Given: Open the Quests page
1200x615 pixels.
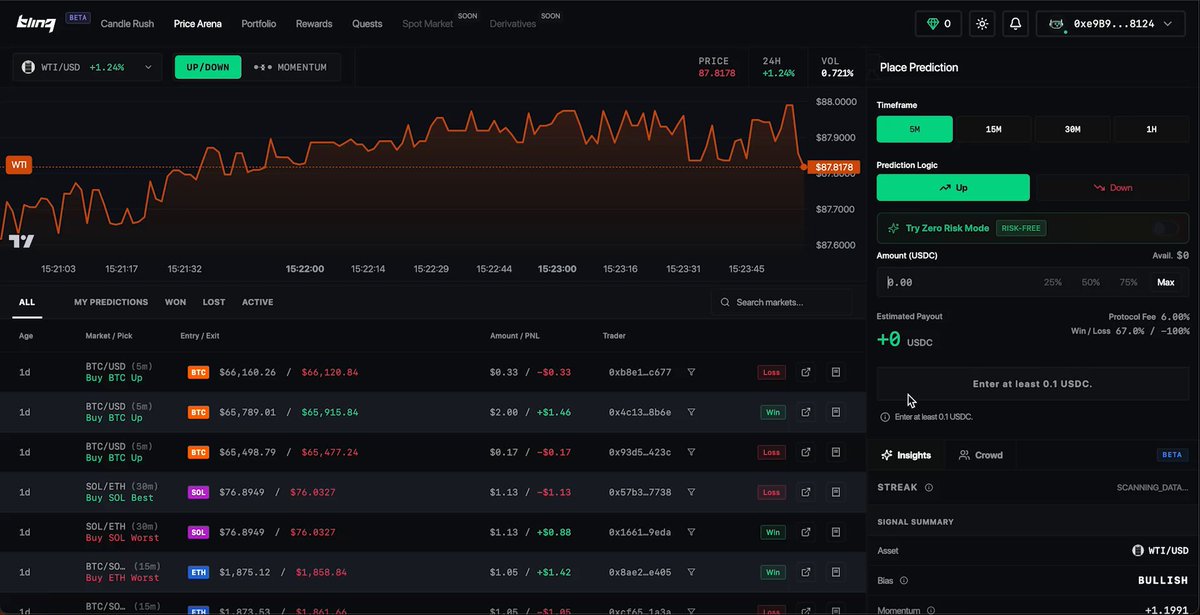Looking at the screenshot, I should pyautogui.click(x=367, y=23).
